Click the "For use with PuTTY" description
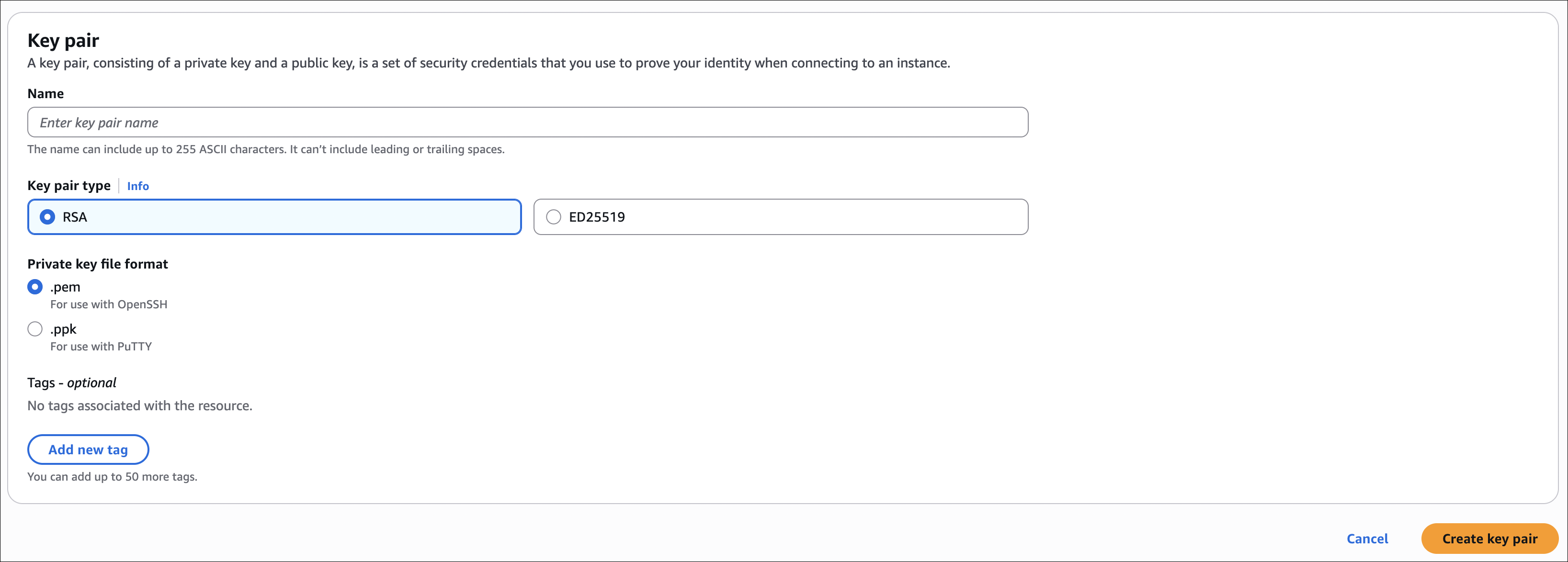 click(x=101, y=347)
